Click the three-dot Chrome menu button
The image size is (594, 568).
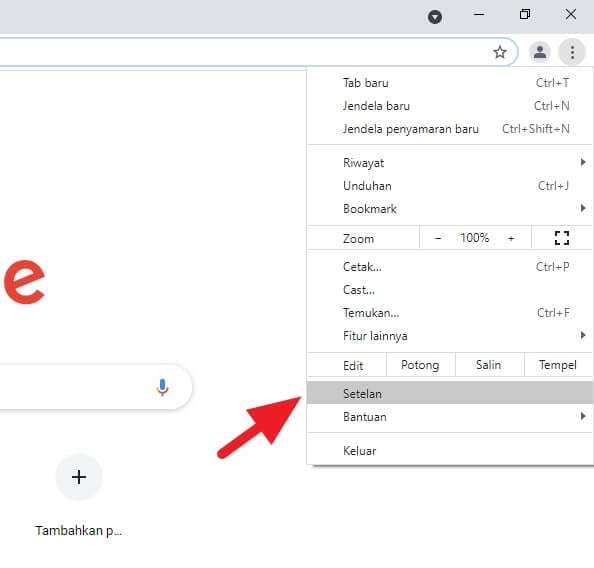pyautogui.click(x=572, y=52)
